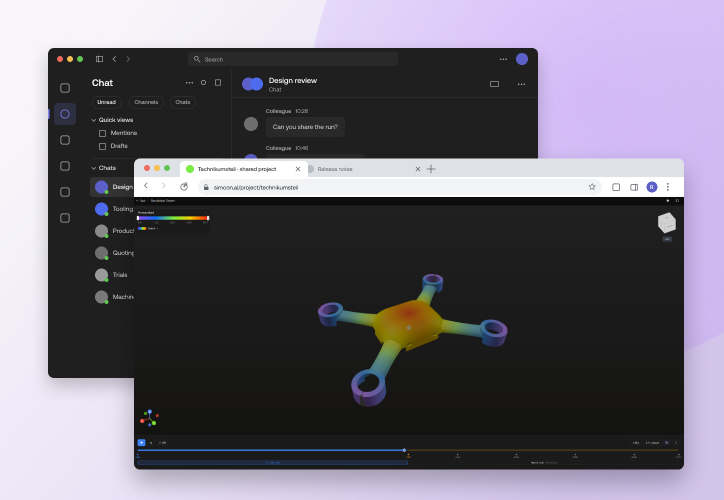Viewport: 724px width, 500px height.
Task: Filter chats by Unread
Action: click(107, 102)
